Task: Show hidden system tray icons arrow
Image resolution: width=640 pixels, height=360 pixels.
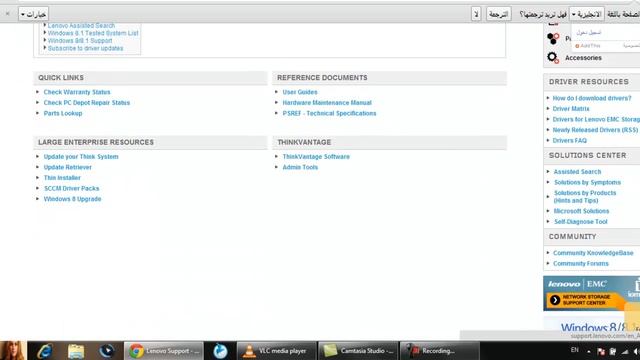Action: pos(589,351)
